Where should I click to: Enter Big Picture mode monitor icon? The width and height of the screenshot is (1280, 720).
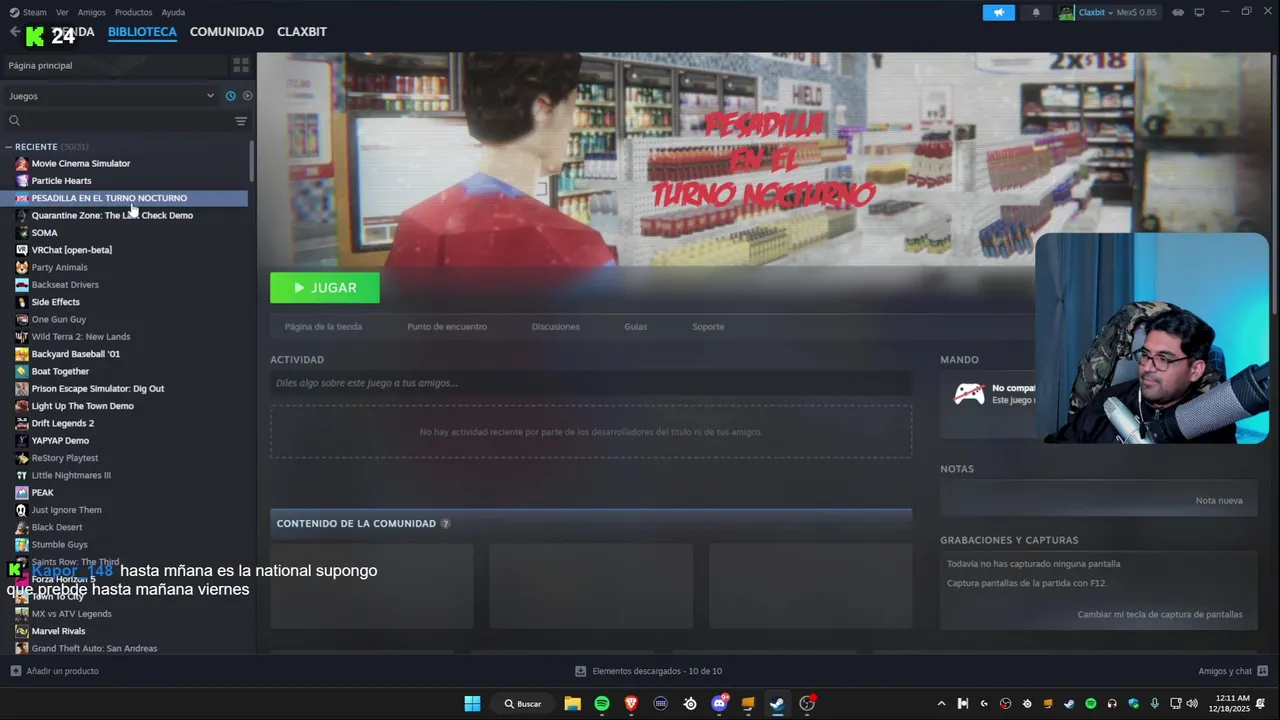pos(1199,12)
